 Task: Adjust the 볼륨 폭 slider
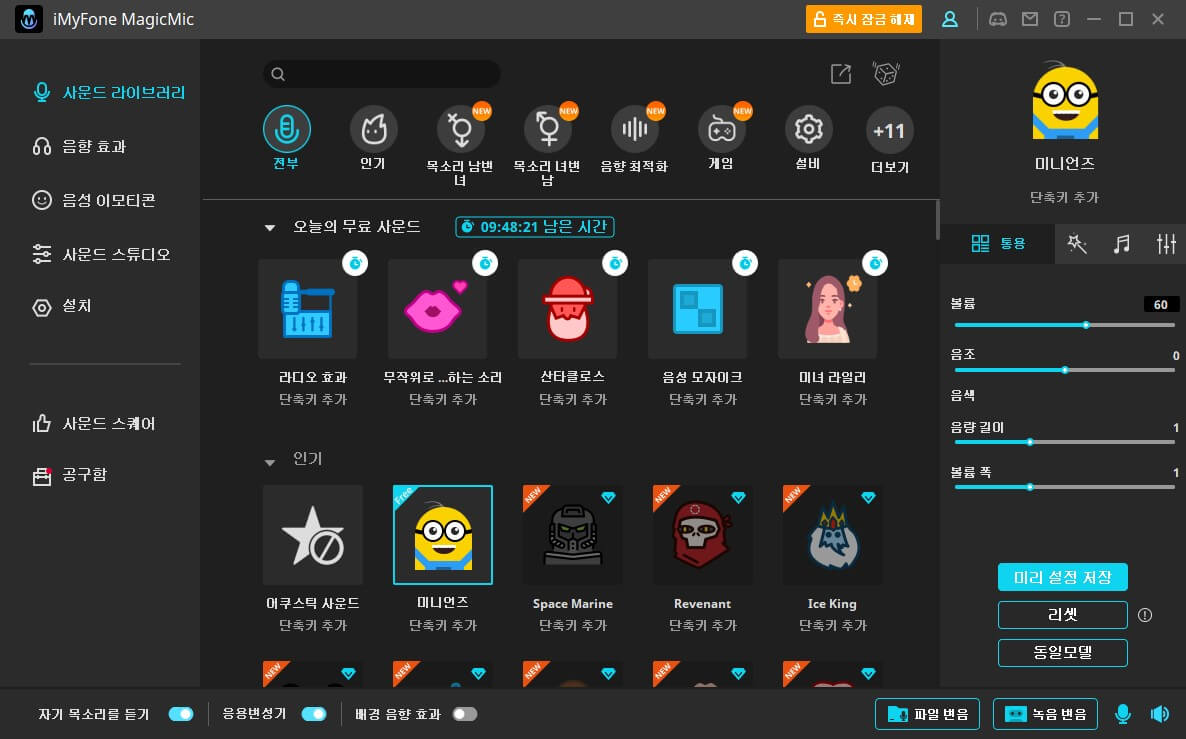point(1064,487)
